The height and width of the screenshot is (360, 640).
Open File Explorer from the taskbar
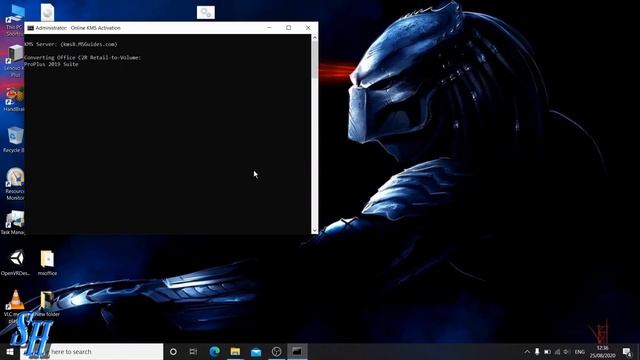[x=235, y=351]
